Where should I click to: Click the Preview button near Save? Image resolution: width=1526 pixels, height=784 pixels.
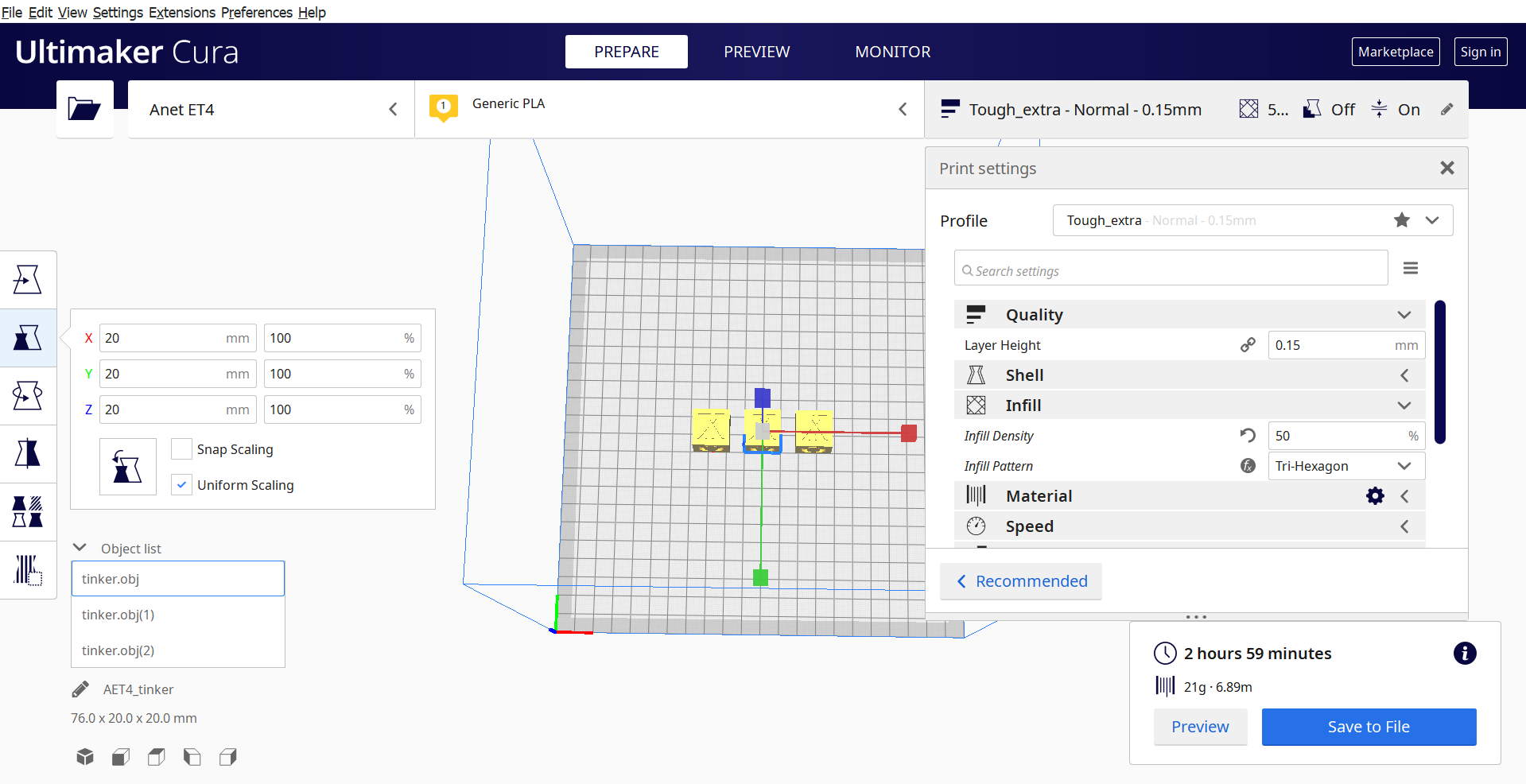(x=1200, y=727)
